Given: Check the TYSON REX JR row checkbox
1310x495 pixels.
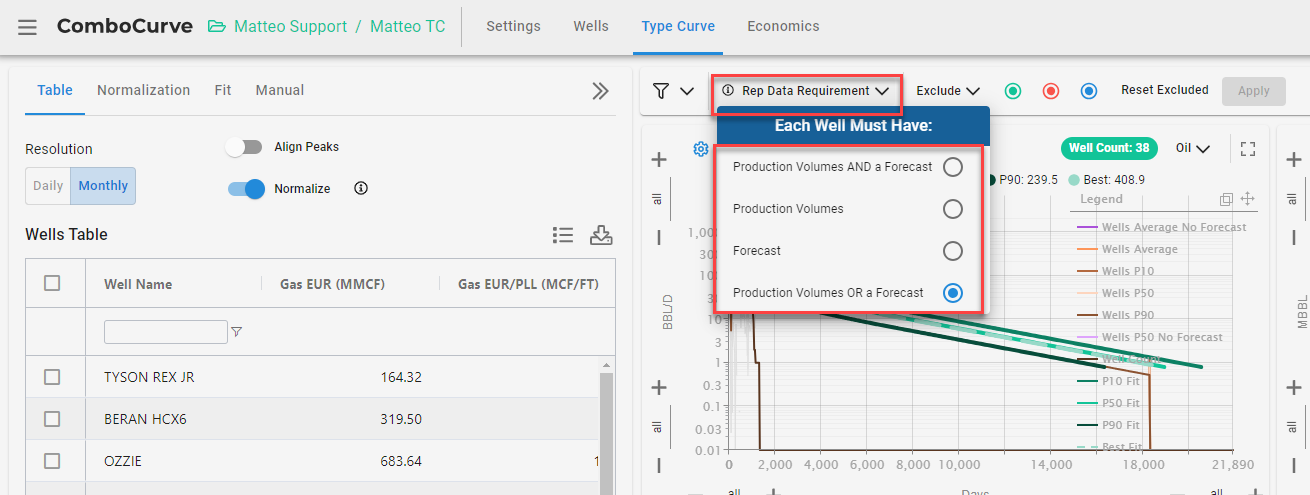Looking at the screenshot, I should [52, 377].
